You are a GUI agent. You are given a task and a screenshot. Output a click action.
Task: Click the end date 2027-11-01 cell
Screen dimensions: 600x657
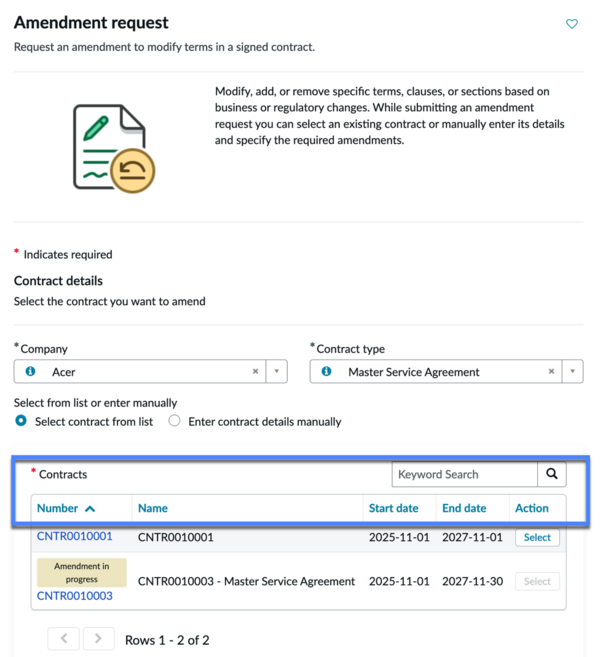[x=472, y=537]
